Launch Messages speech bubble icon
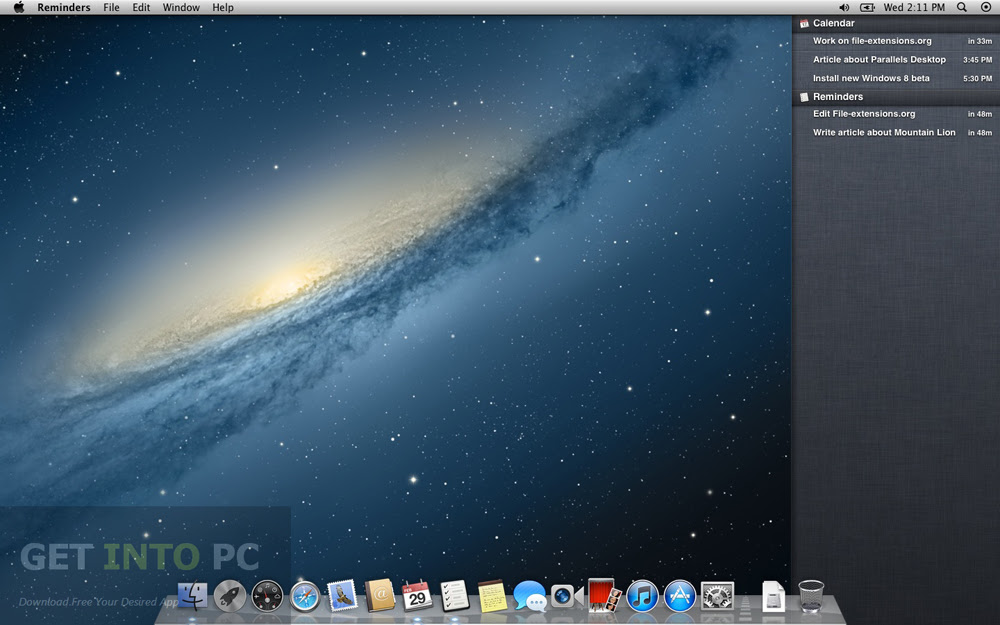 (x=529, y=596)
